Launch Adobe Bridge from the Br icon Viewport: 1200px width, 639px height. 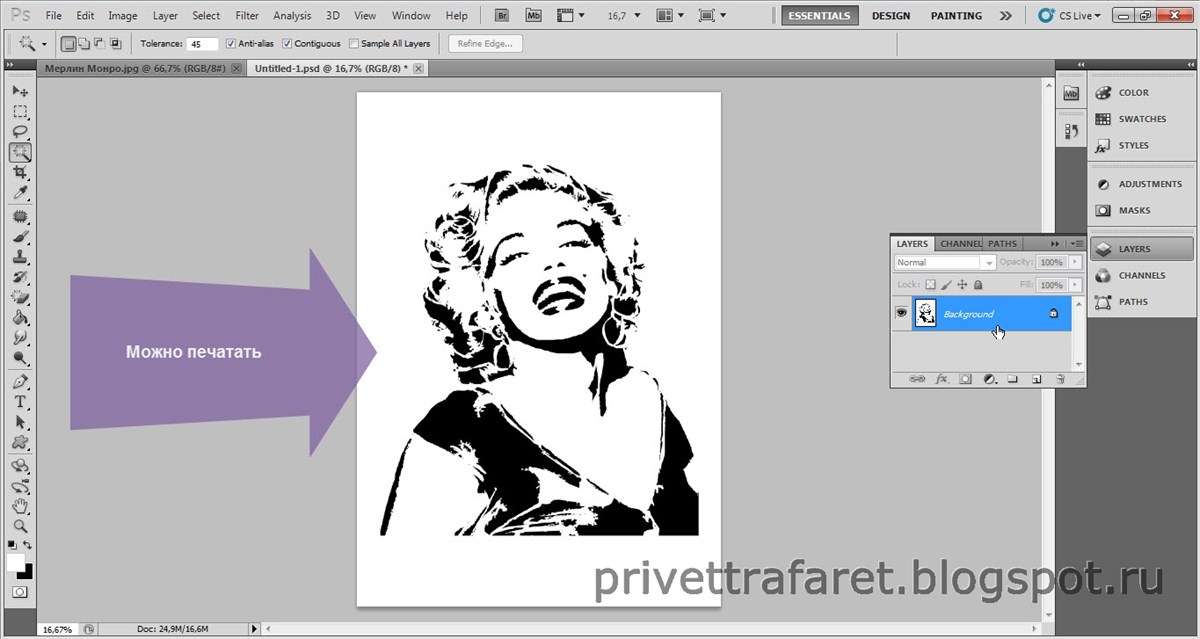pos(502,16)
